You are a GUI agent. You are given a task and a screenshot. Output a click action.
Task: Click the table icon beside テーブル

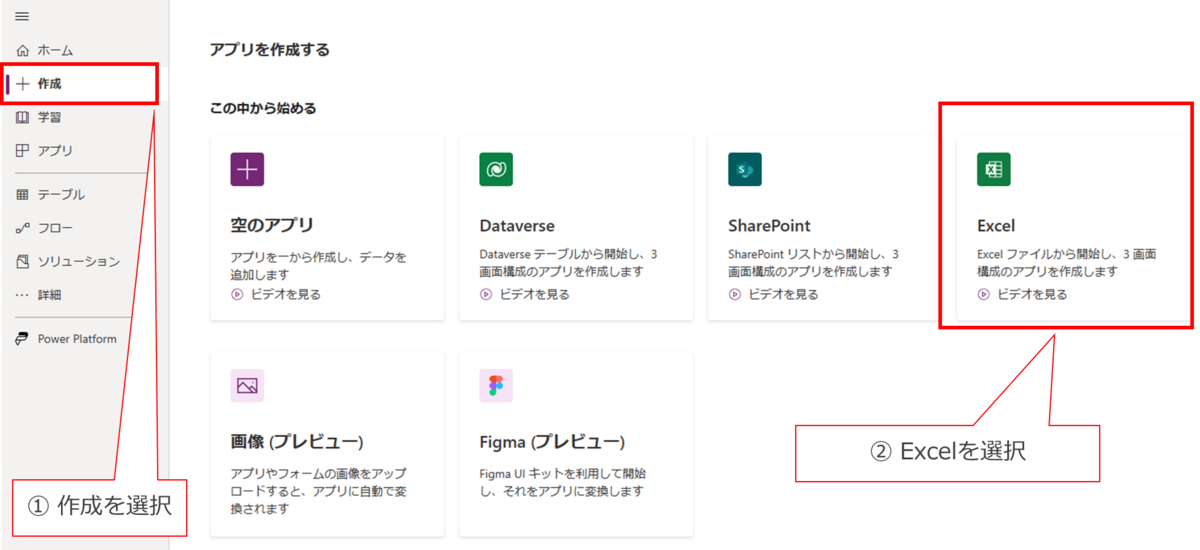(x=23, y=195)
